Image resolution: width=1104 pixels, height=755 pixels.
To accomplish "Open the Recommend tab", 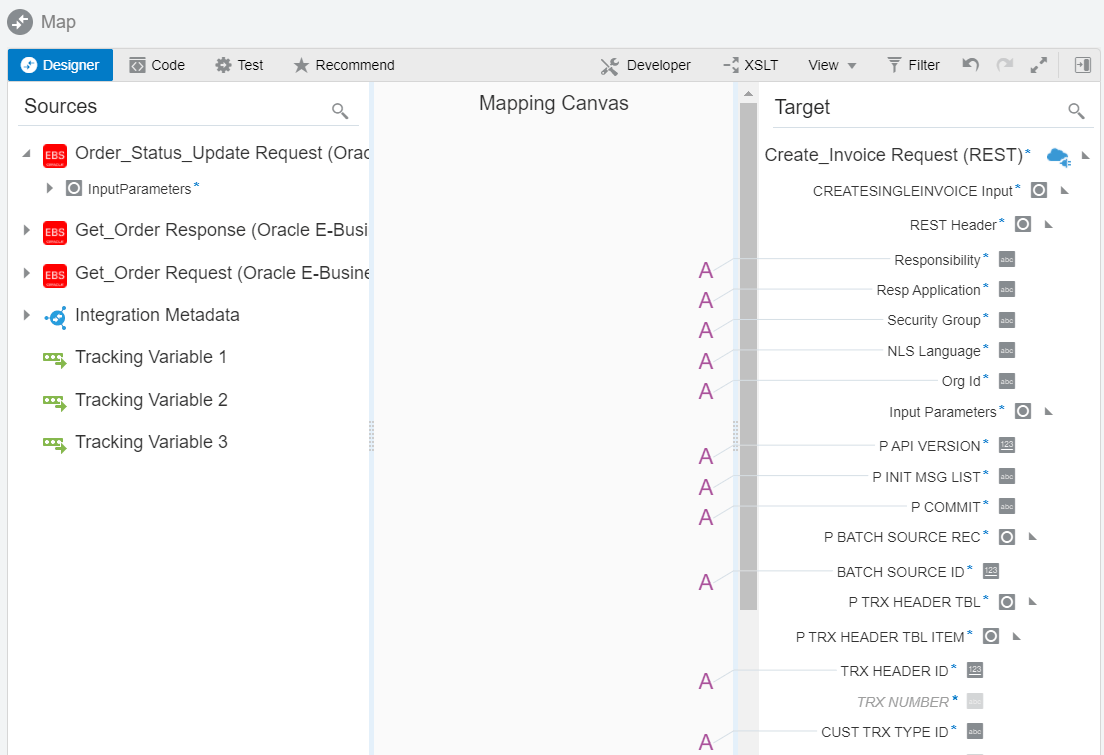I will pos(344,65).
